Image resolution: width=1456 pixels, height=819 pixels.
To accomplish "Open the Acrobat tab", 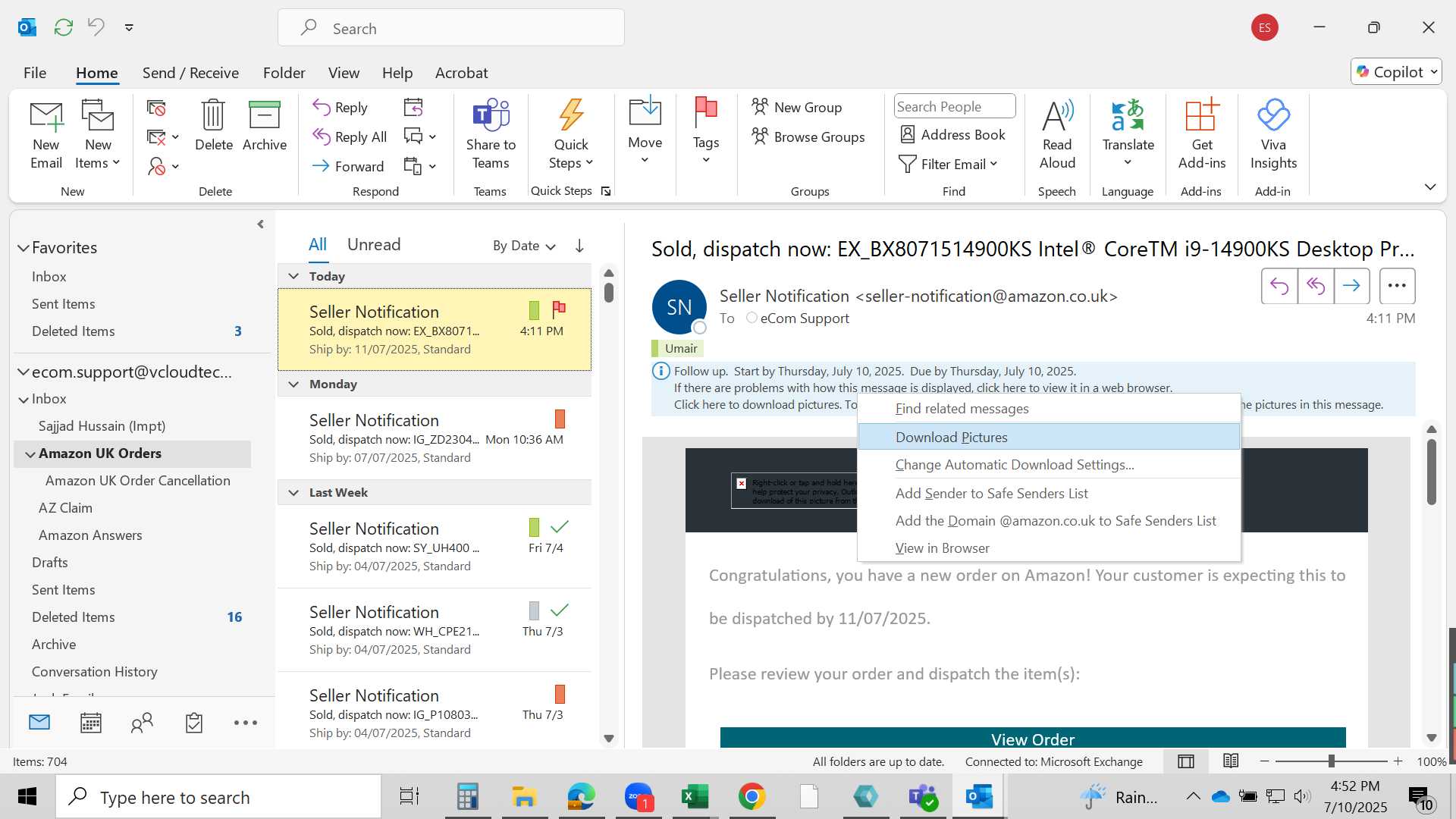I will click(461, 73).
